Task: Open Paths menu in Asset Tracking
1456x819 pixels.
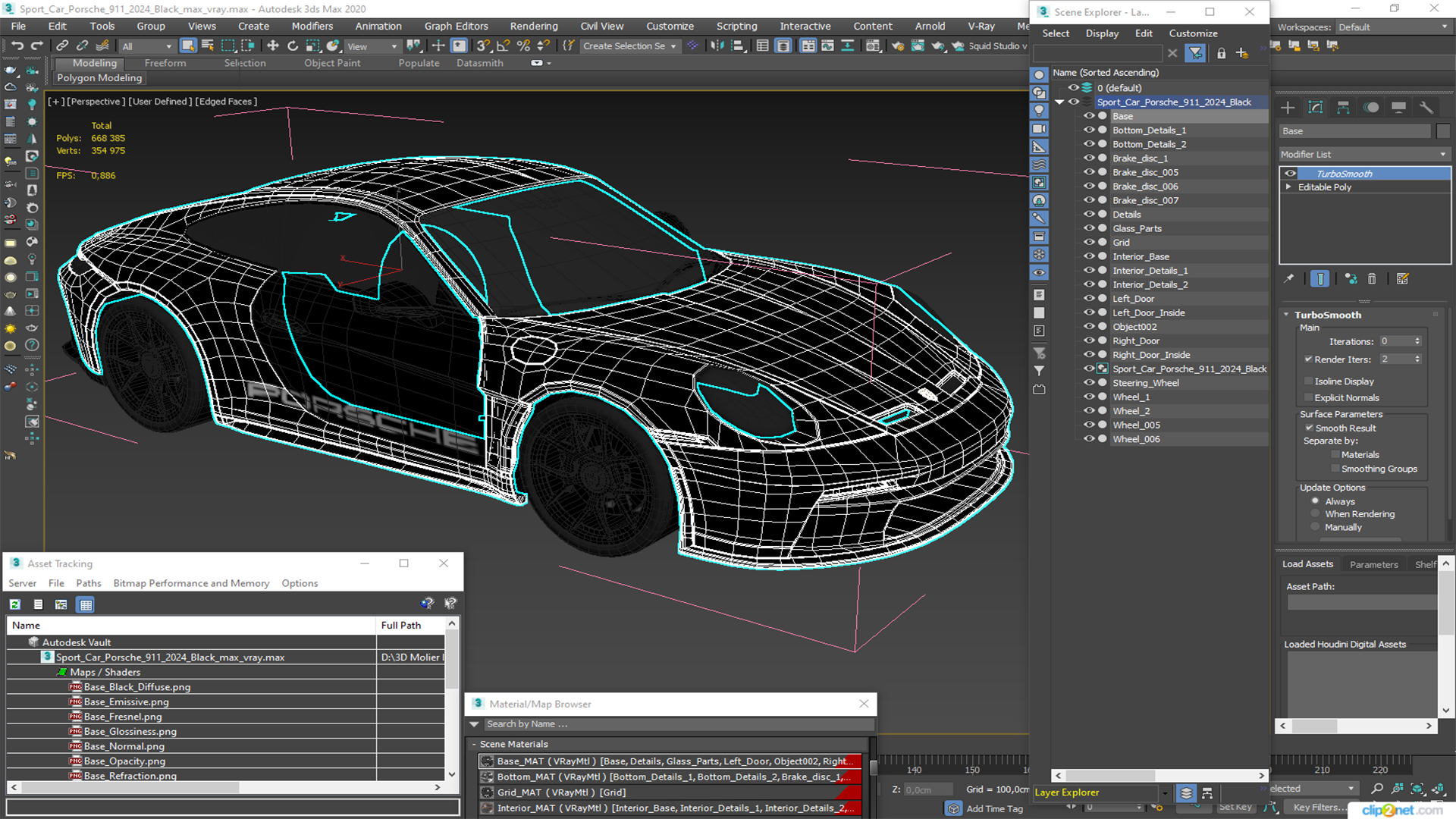Action: tap(88, 583)
